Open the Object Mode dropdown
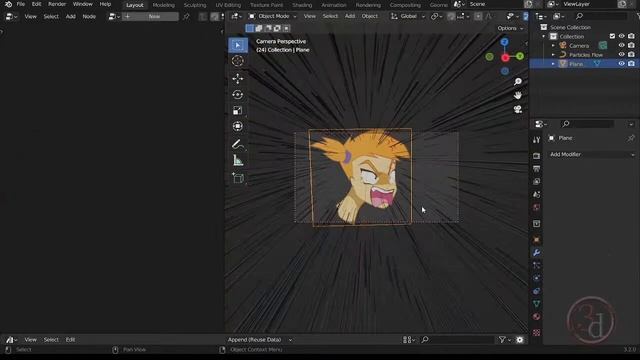640x360 pixels. (273, 16)
